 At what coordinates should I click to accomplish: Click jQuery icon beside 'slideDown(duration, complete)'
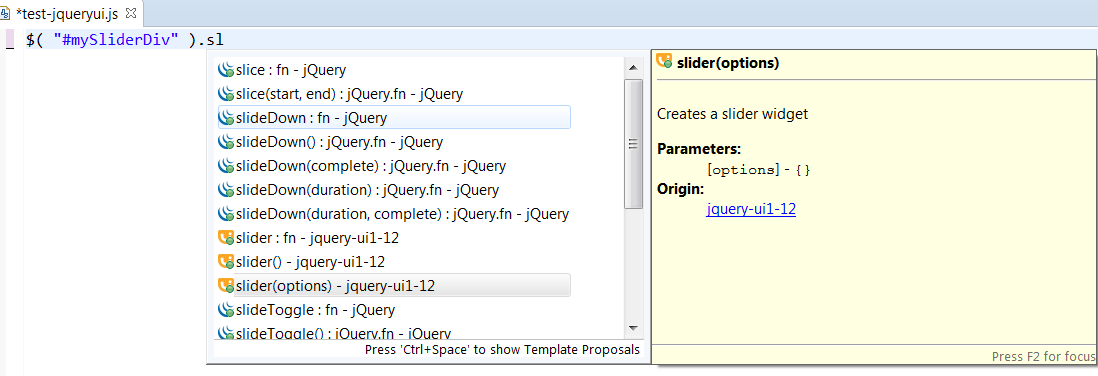coord(225,214)
